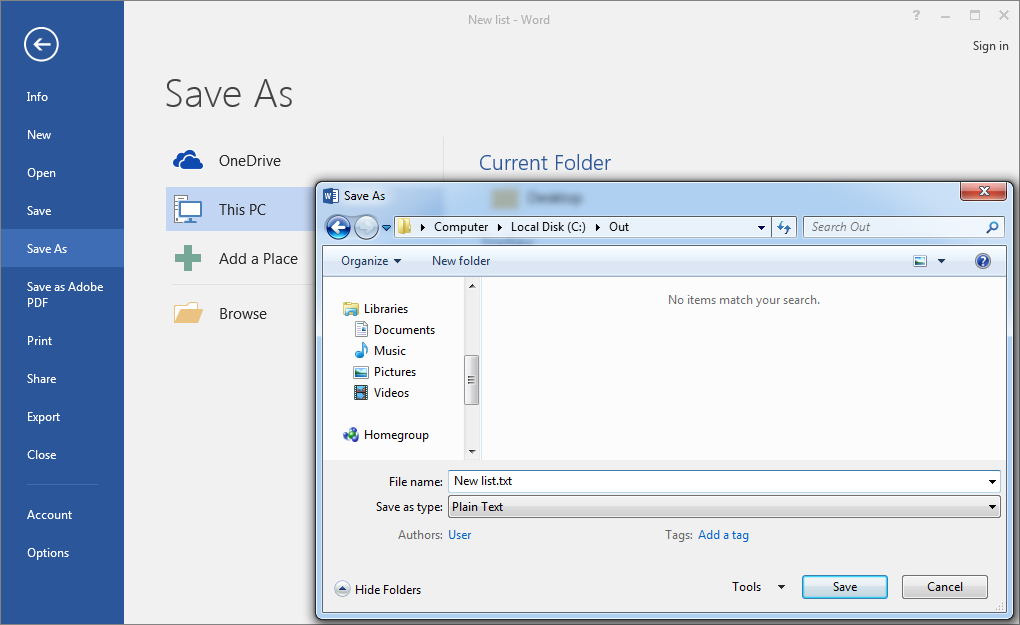The height and width of the screenshot is (625, 1020).
Task: Click the Save button in dialog
Action: pyautogui.click(x=844, y=587)
